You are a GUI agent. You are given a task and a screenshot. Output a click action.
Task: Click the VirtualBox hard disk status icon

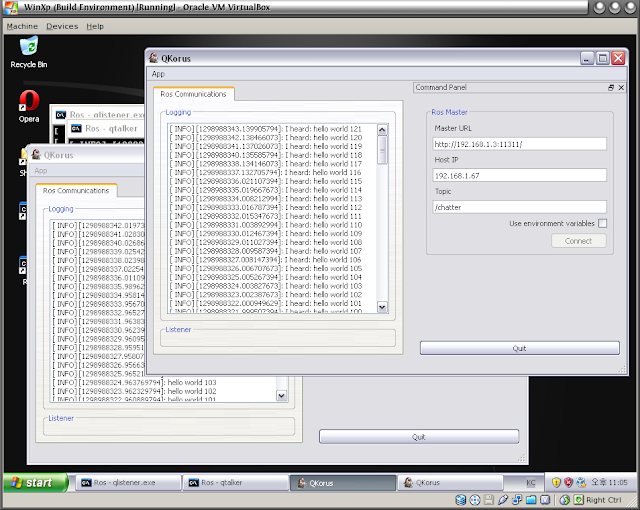tap(460, 500)
